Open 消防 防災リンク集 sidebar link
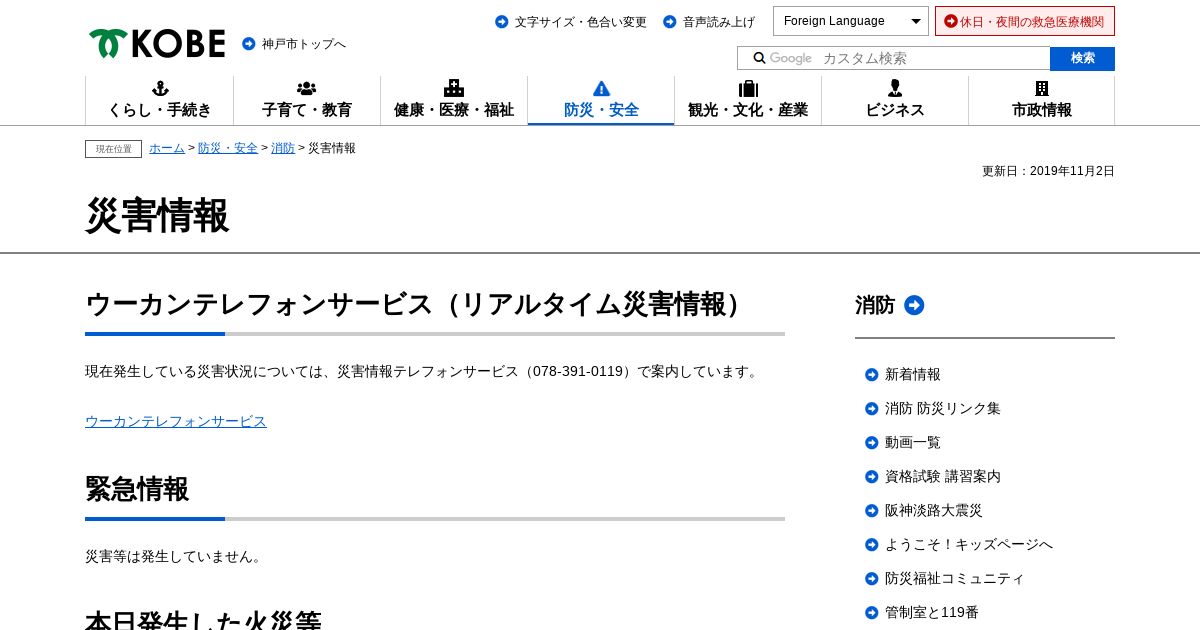This screenshot has height=630, width=1200. 943,408
